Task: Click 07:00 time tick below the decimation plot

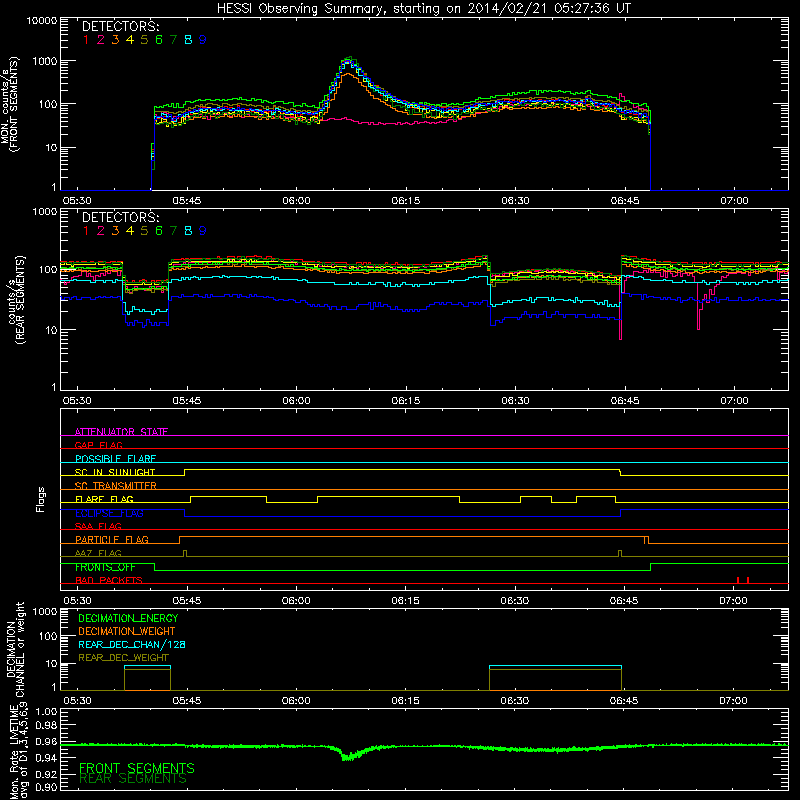Action: pos(733,701)
